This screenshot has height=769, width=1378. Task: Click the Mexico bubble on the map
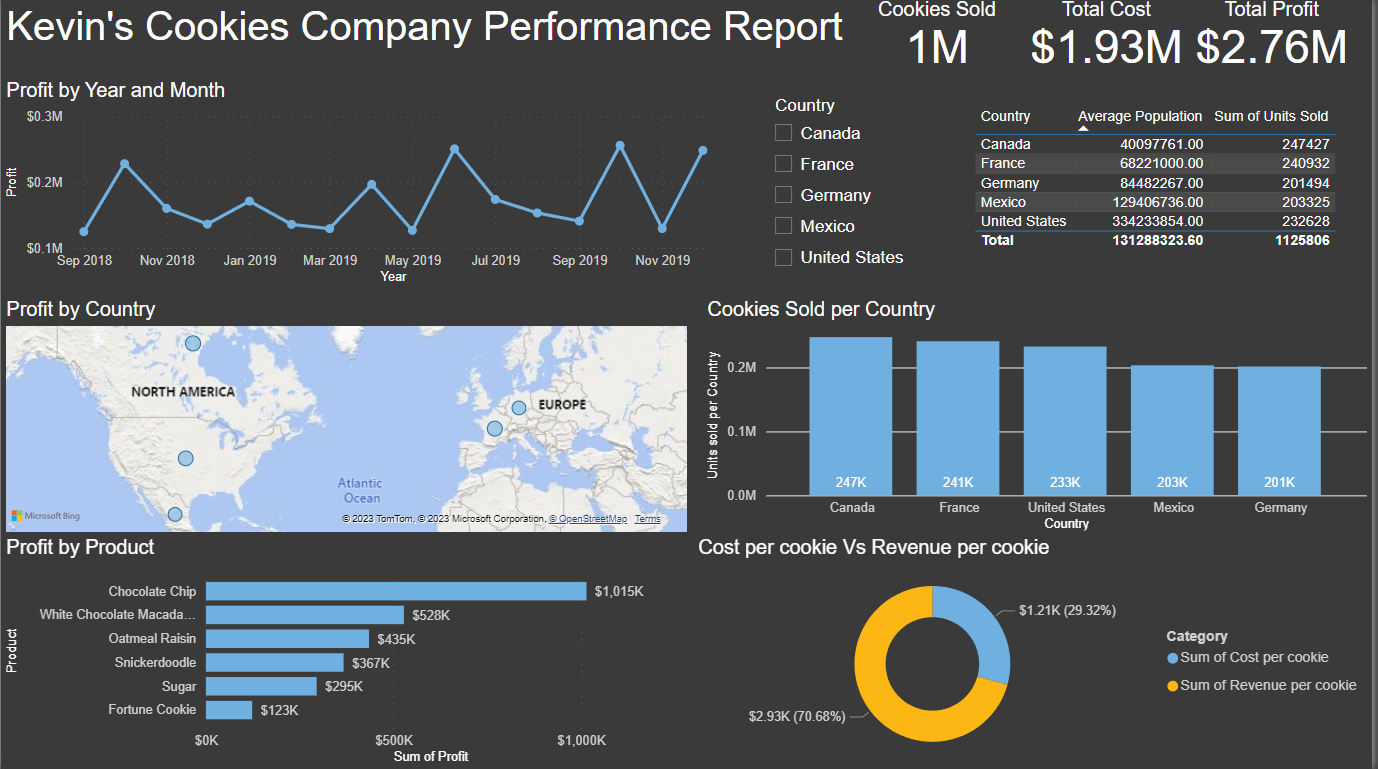[175, 514]
